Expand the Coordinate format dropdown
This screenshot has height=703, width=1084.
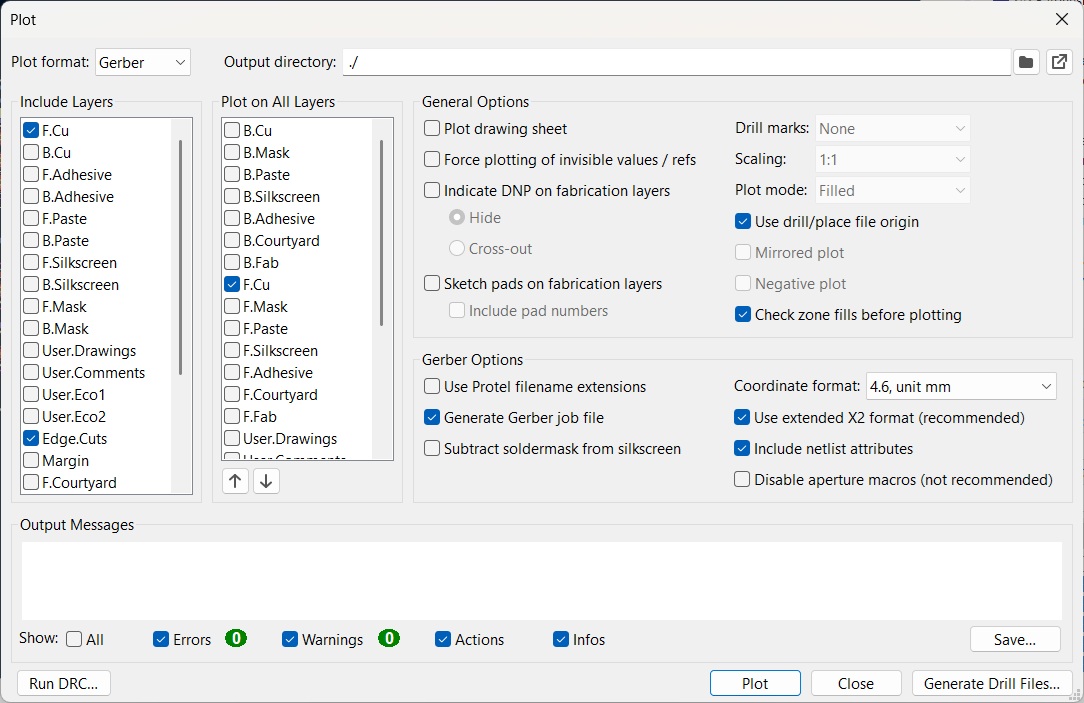tap(961, 386)
